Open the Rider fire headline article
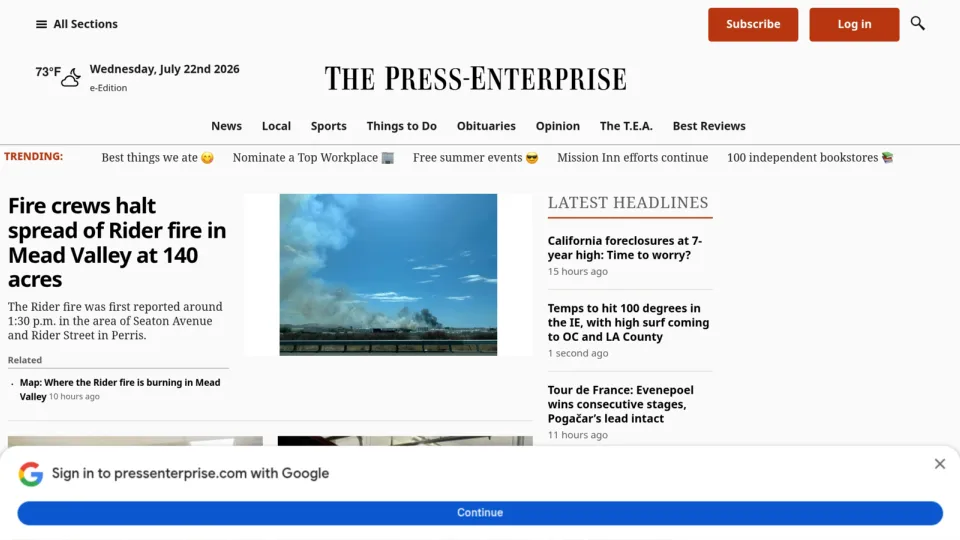The width and height of the screenshot is (960, 540). click(x=117, y=242)
